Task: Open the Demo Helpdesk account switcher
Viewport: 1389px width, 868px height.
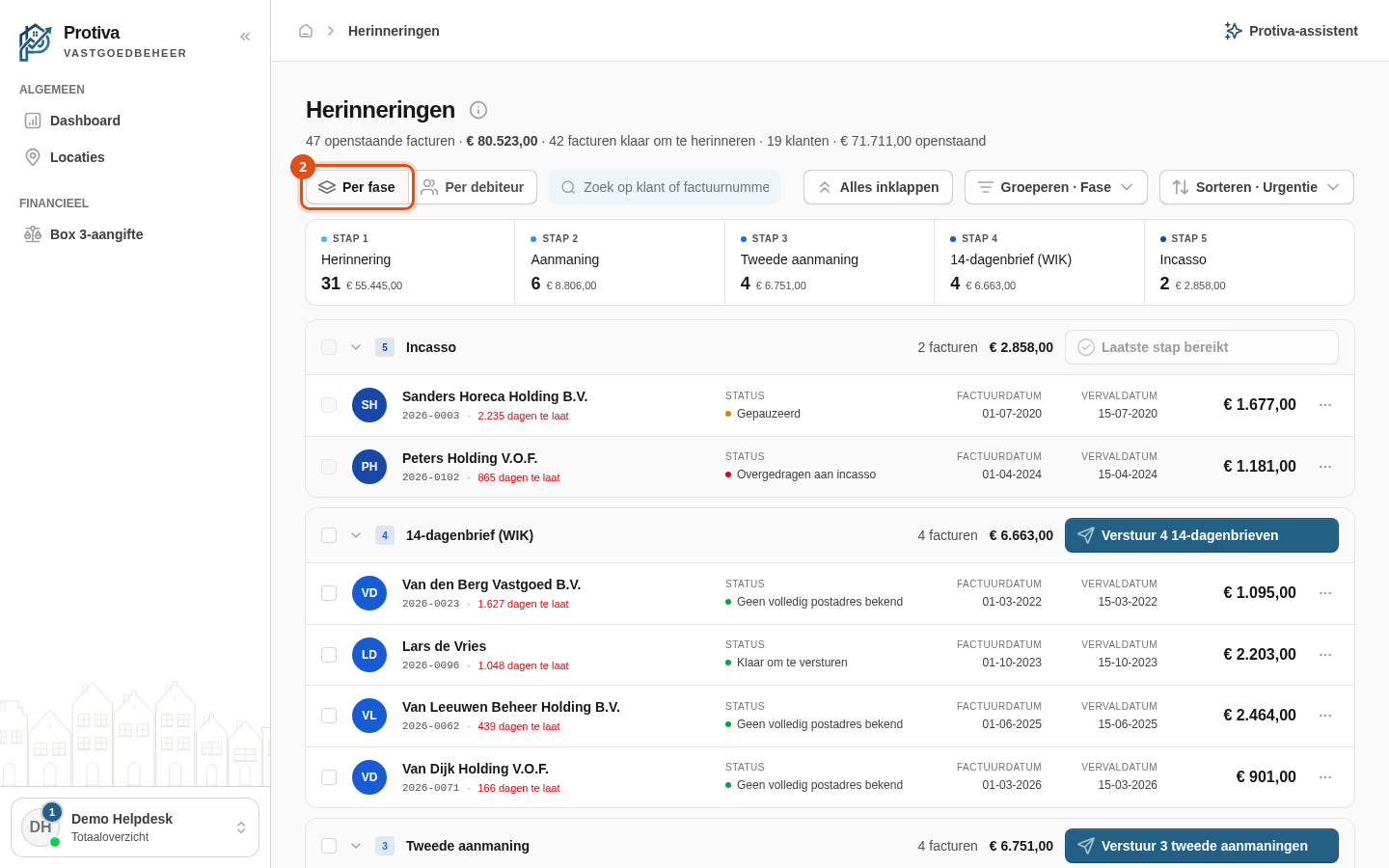Action: tap(135, 827)
